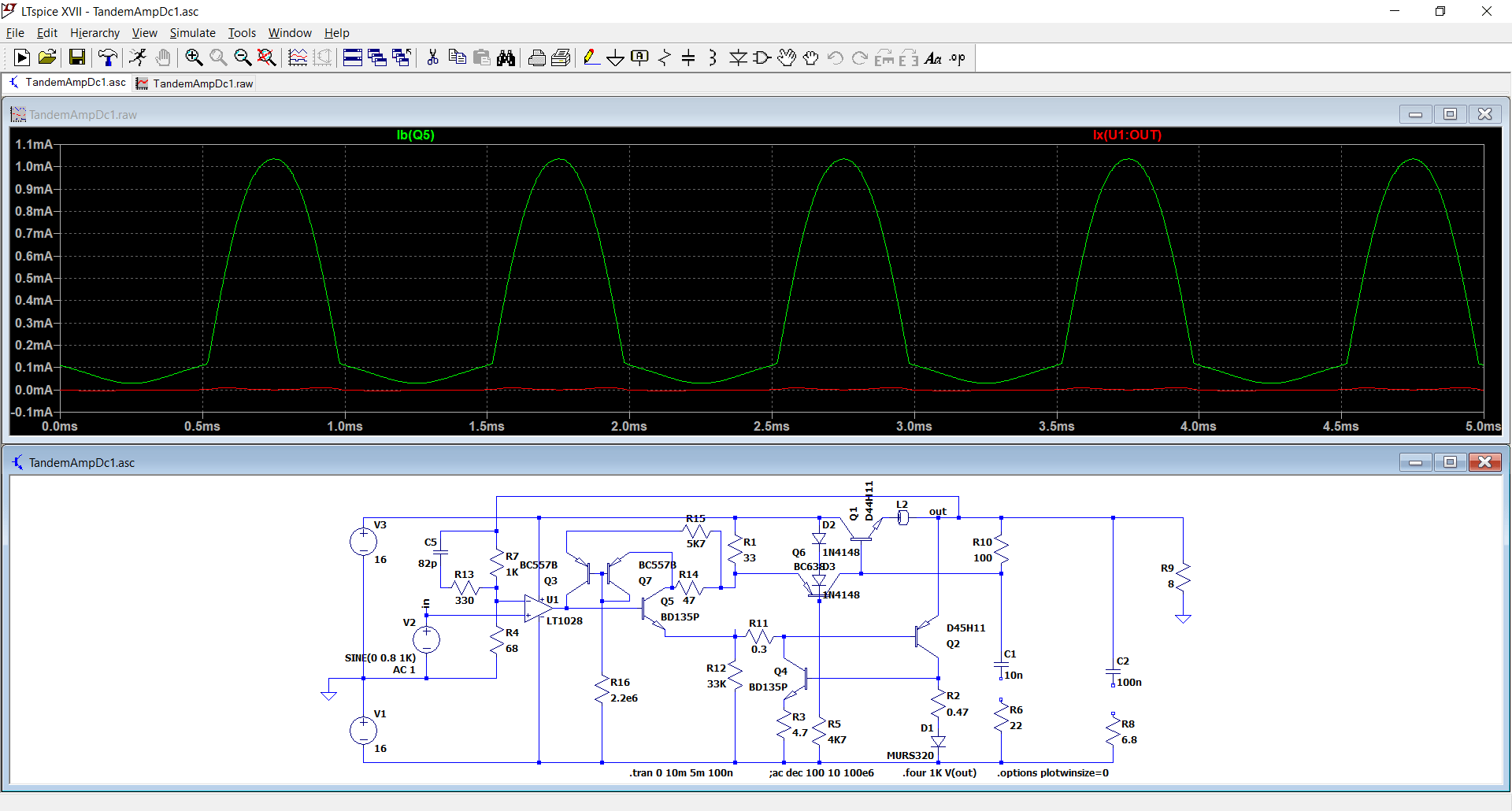Click the Close All Windows icon
The image size is (1512, 811).
[x=402, y=57]
